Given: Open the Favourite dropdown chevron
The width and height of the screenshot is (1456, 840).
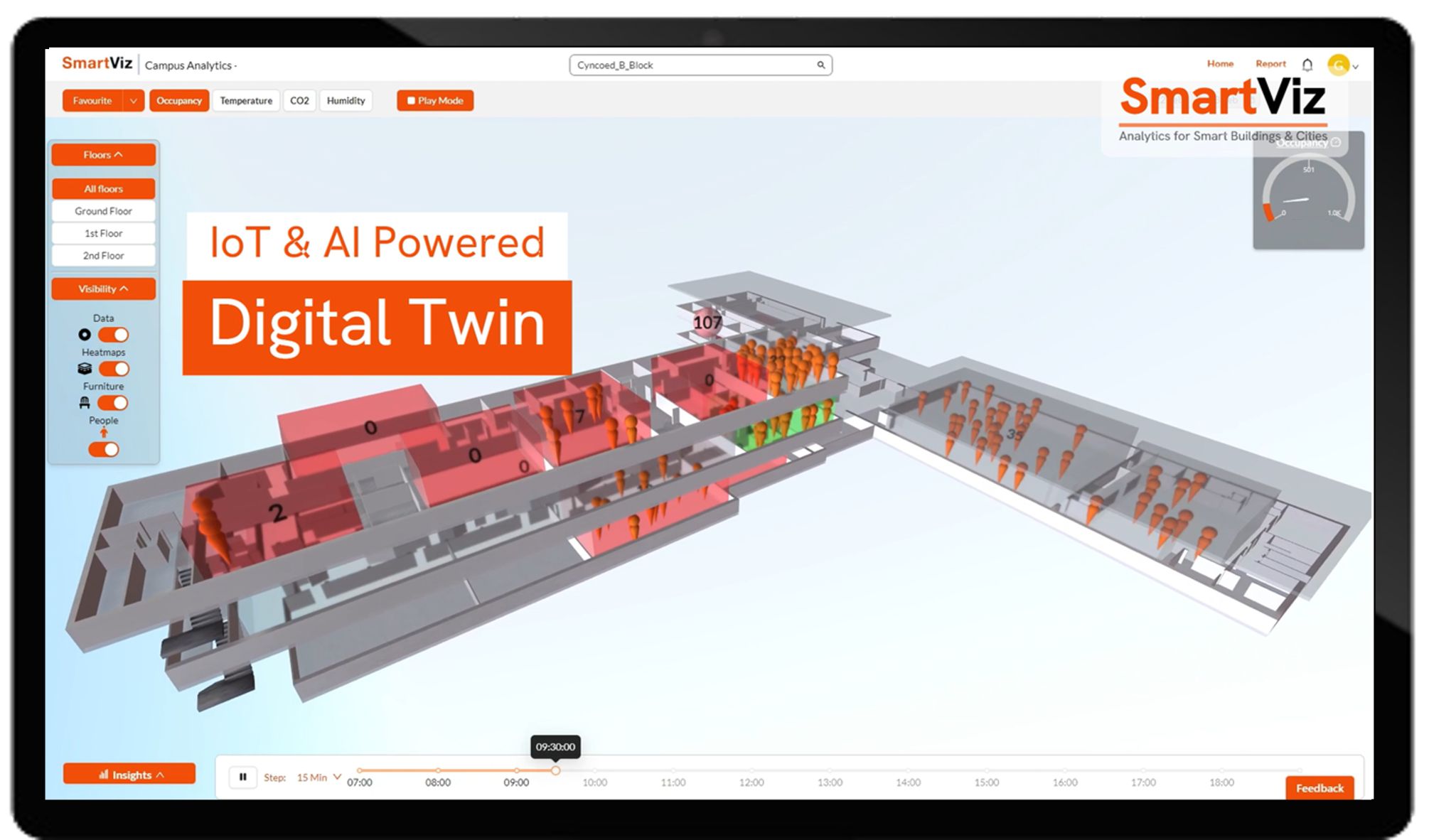Looking at the screenshot, I should point(133,100).
